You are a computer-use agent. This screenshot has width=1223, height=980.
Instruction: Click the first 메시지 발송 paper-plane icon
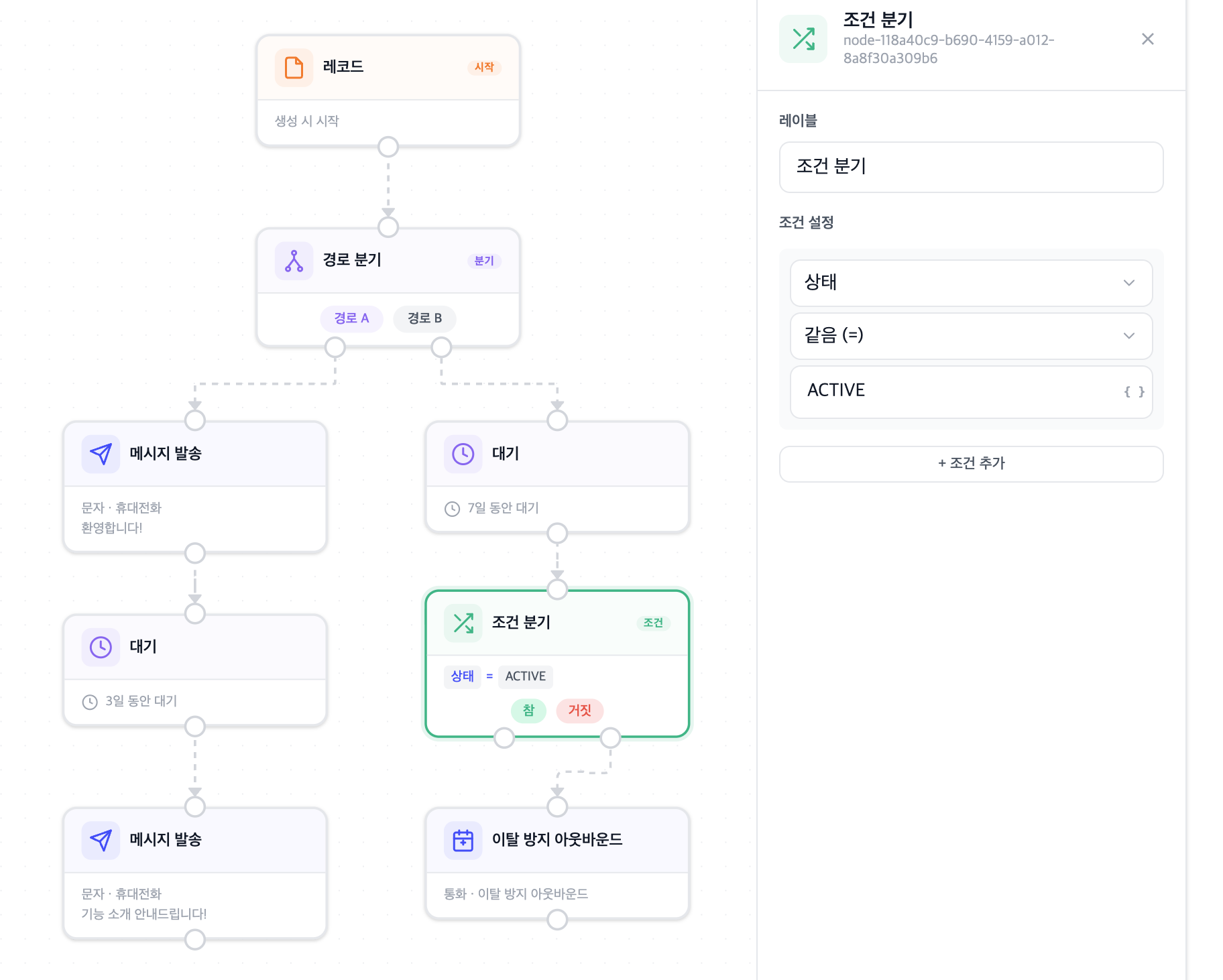coord(101,454)
